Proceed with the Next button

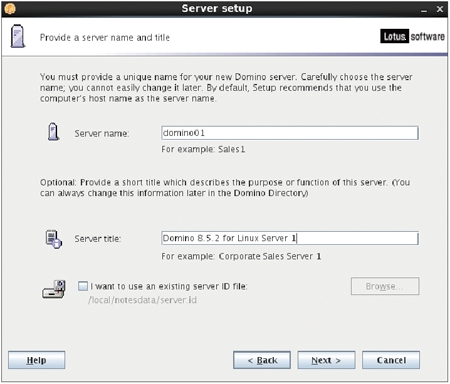pyautogui.click(x=326, y=360)
